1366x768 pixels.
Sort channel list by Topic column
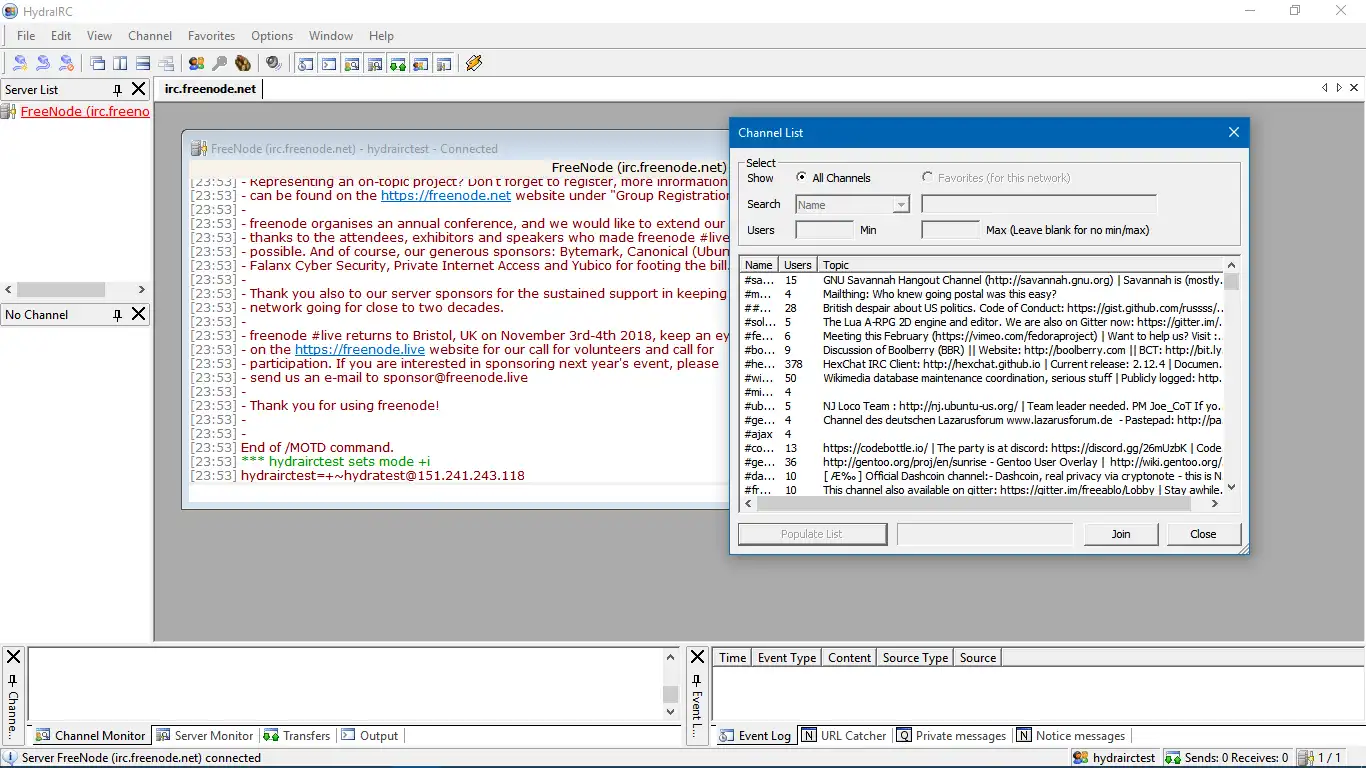click(1021, 265)
